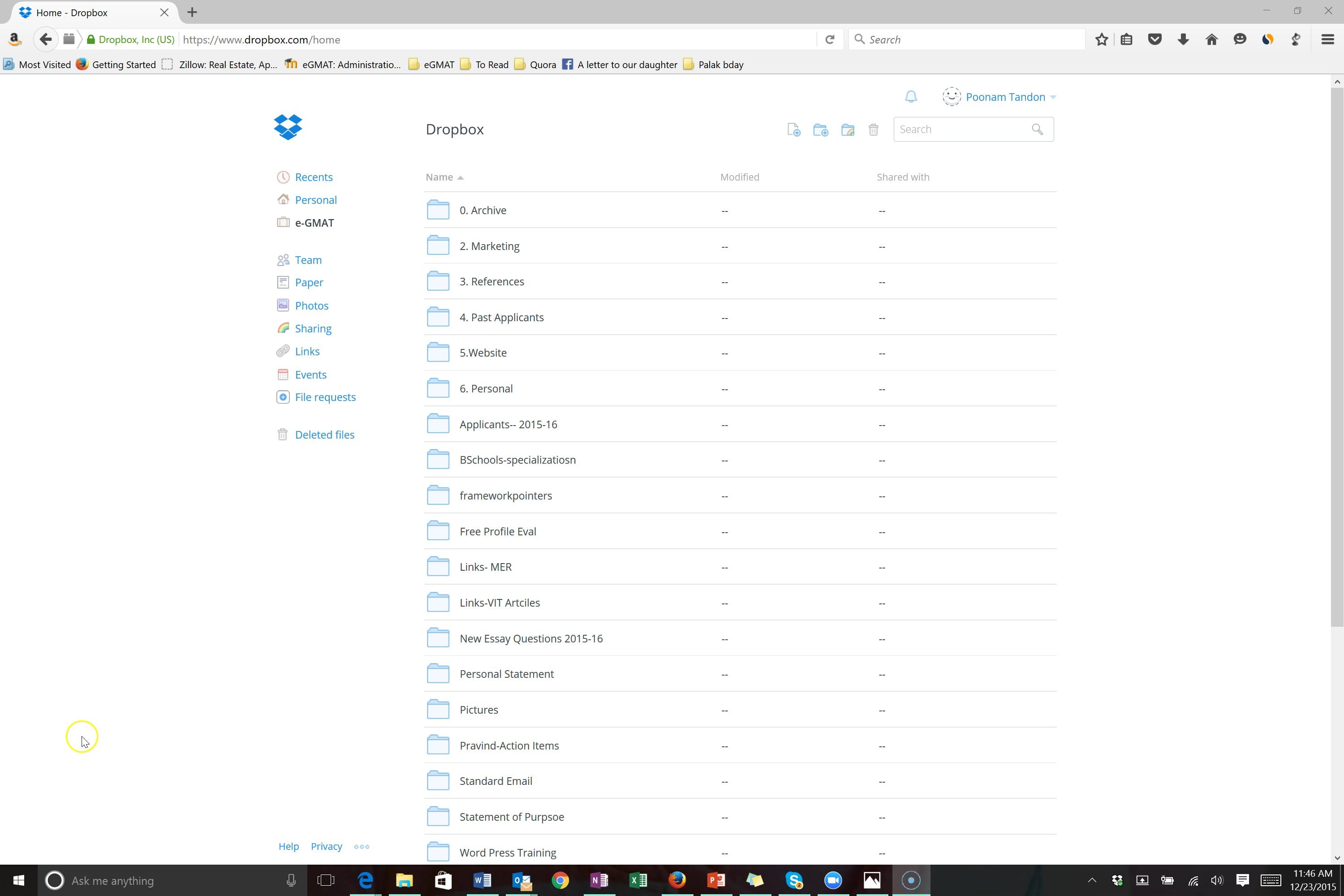Click the magnifier in Dropbox search box
Image resolution: width=1344 pixels, height=896 pixels.
point(1037,129)
